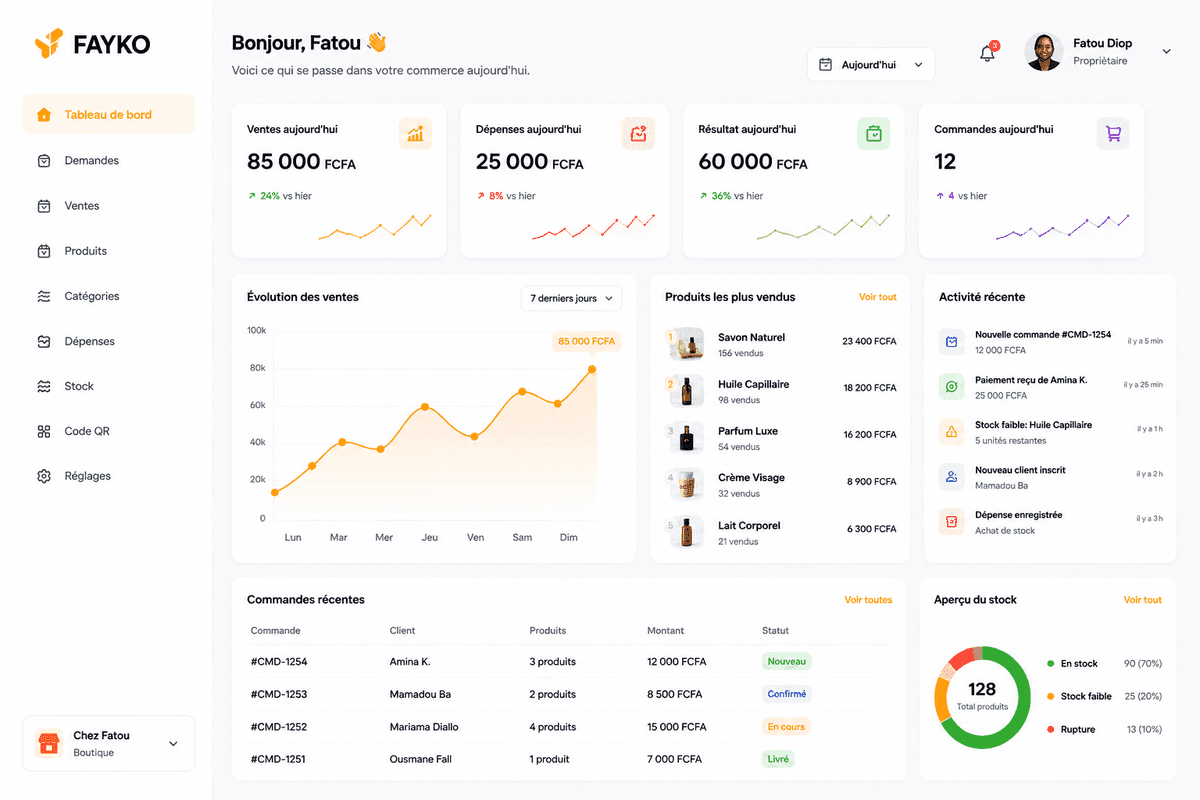Image resolution: width=1200 pixels, height=800 pixels.
Task: Click the Crème Visage product thumbnail
Action: pos(686,485)
